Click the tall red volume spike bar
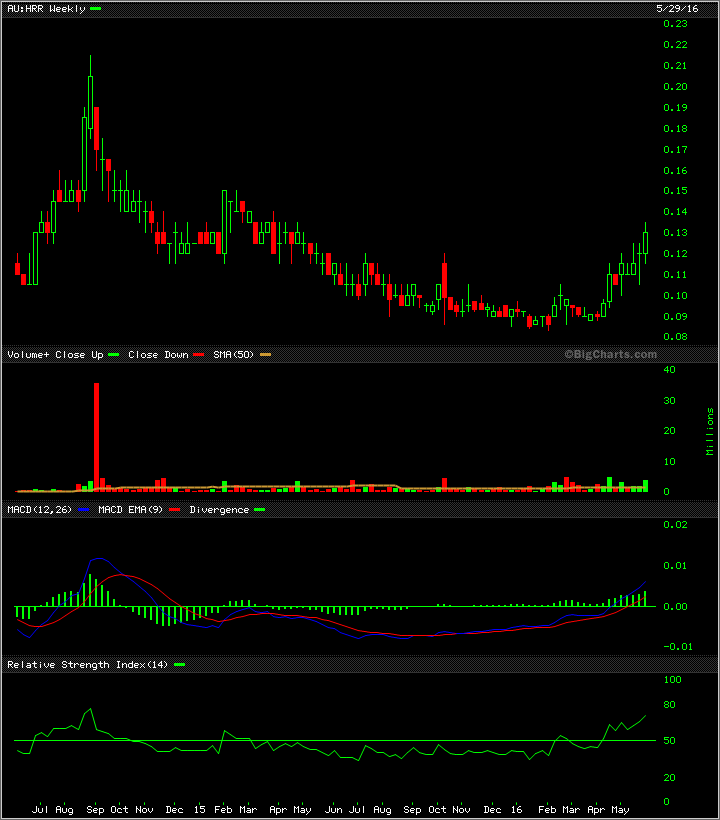The width and height of the screenshot is (720, 820). (96, 437)
